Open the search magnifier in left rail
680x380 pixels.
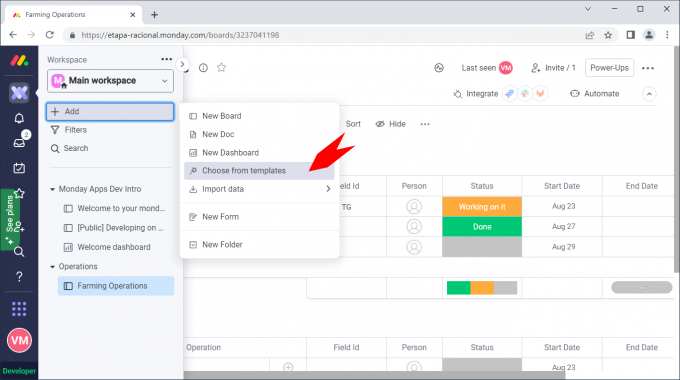(19, 252)
